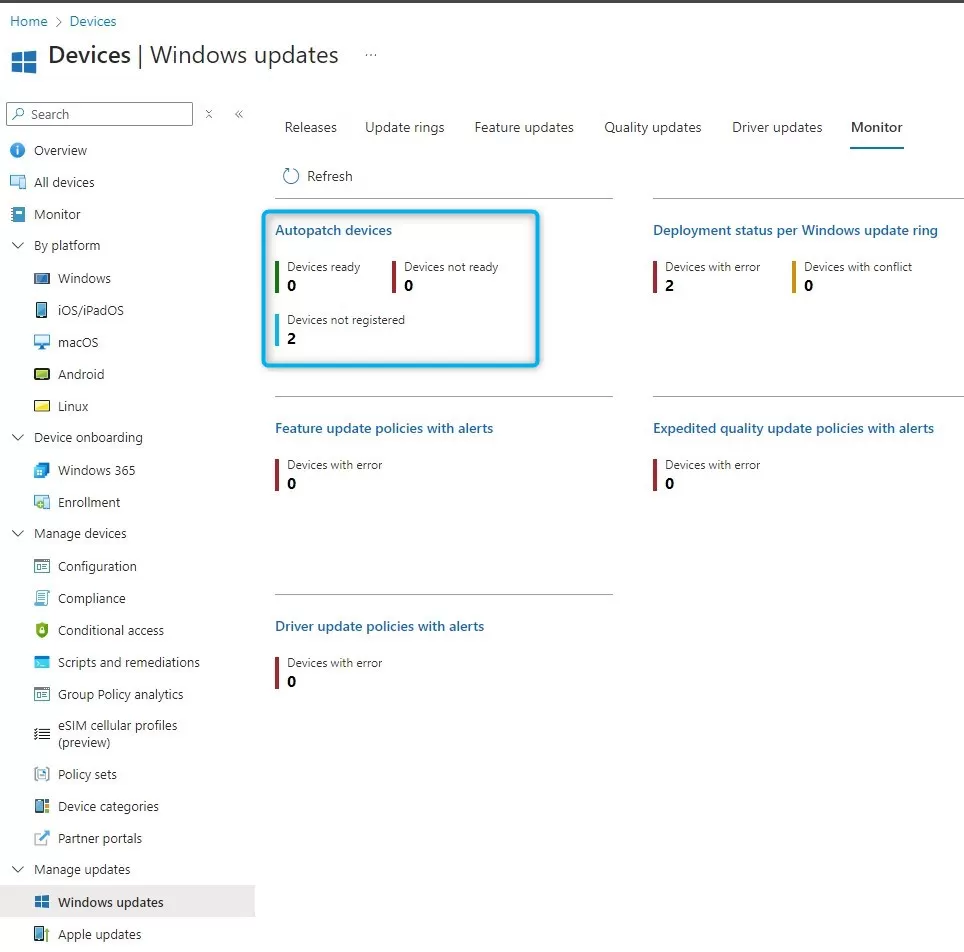Click the All devices icon
Viewport: 964px width, 952px height.
[18, 182]
